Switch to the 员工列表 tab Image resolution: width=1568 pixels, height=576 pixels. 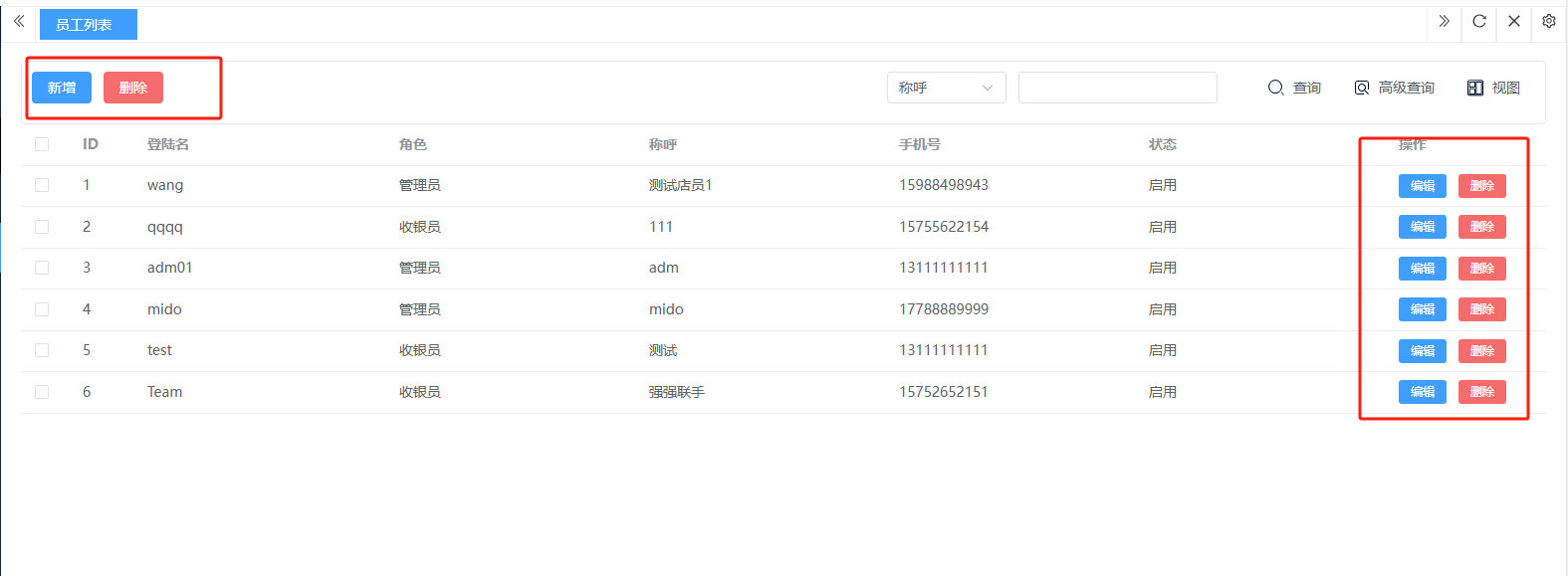click(x=88, y=25)
